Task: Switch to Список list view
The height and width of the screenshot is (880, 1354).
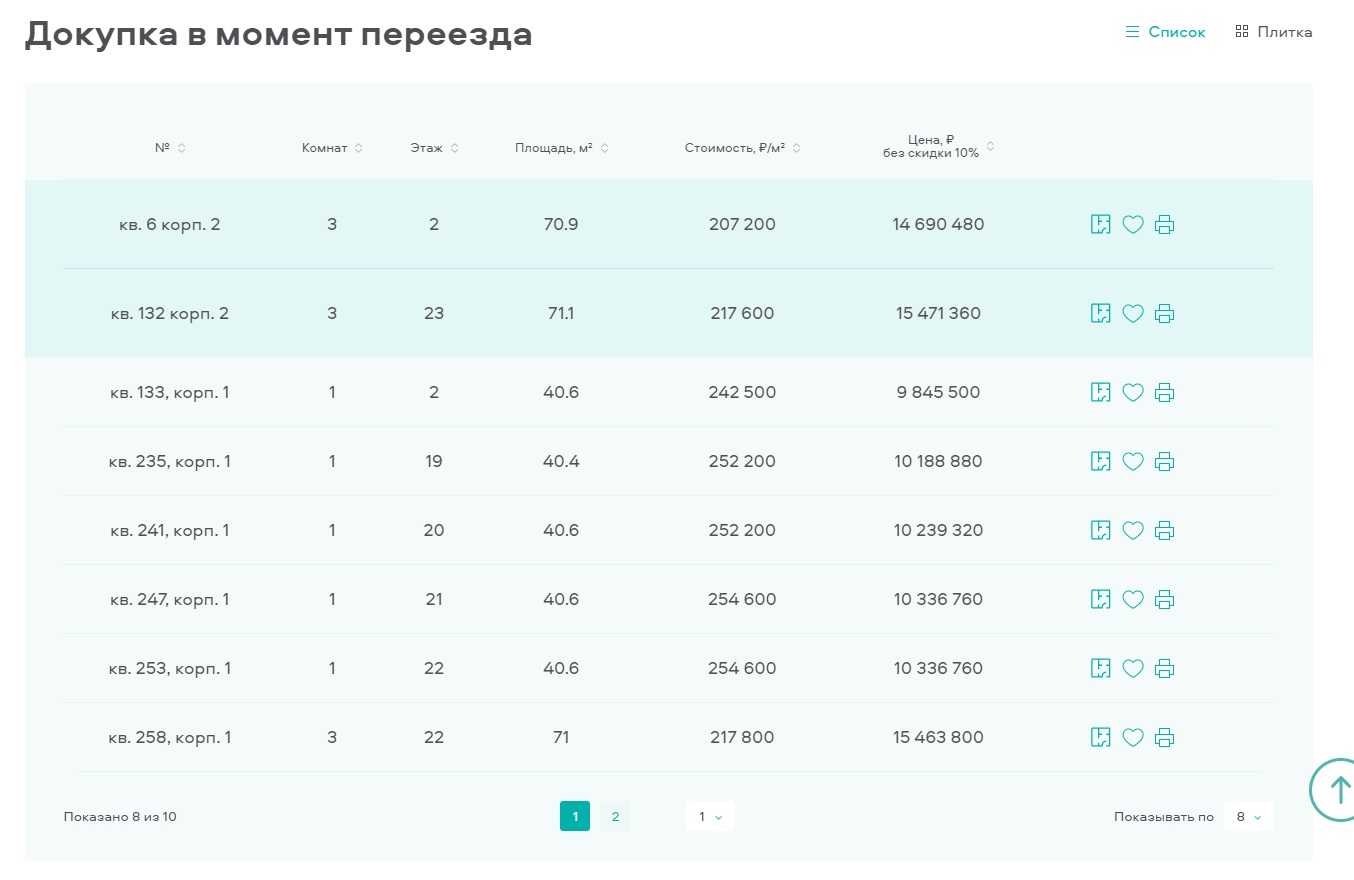Action: (1165, 32)
